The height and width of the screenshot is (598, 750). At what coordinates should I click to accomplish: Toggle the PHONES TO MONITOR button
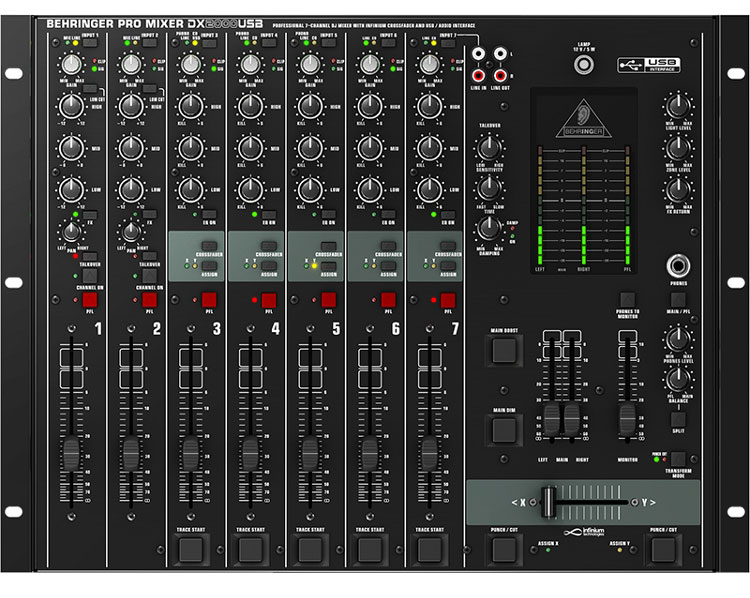(627, 300)
